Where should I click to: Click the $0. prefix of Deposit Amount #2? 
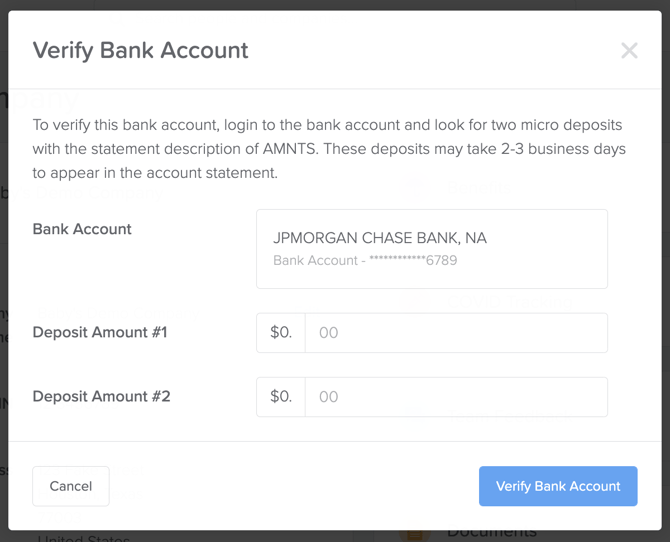pos(281,397)
